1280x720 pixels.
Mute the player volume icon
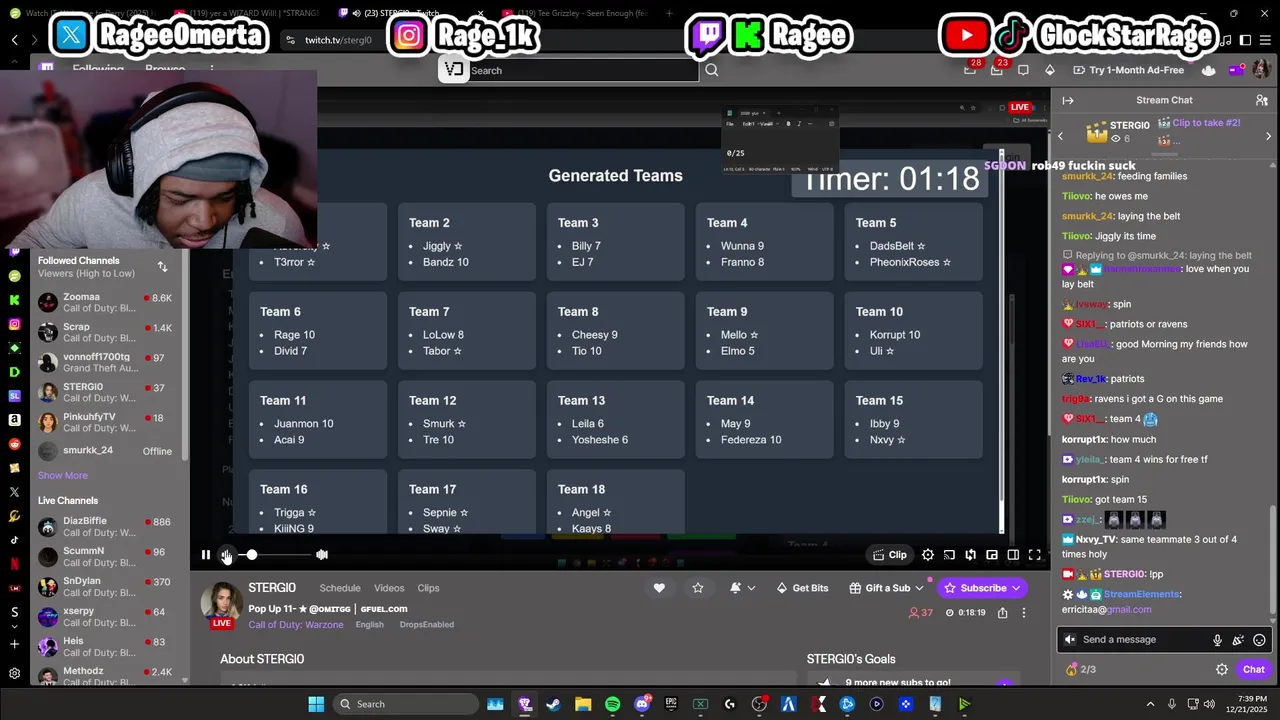227,555
